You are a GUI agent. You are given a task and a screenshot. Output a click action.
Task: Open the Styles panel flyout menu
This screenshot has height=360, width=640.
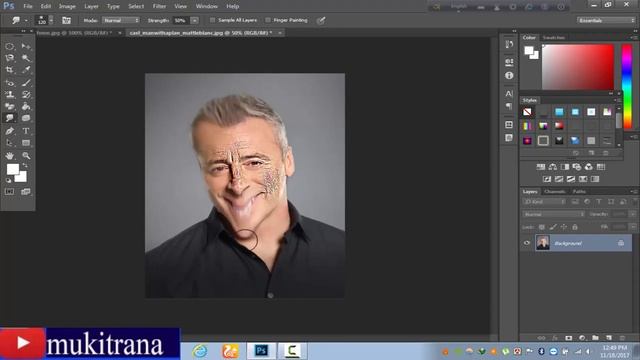coord(618,100)
